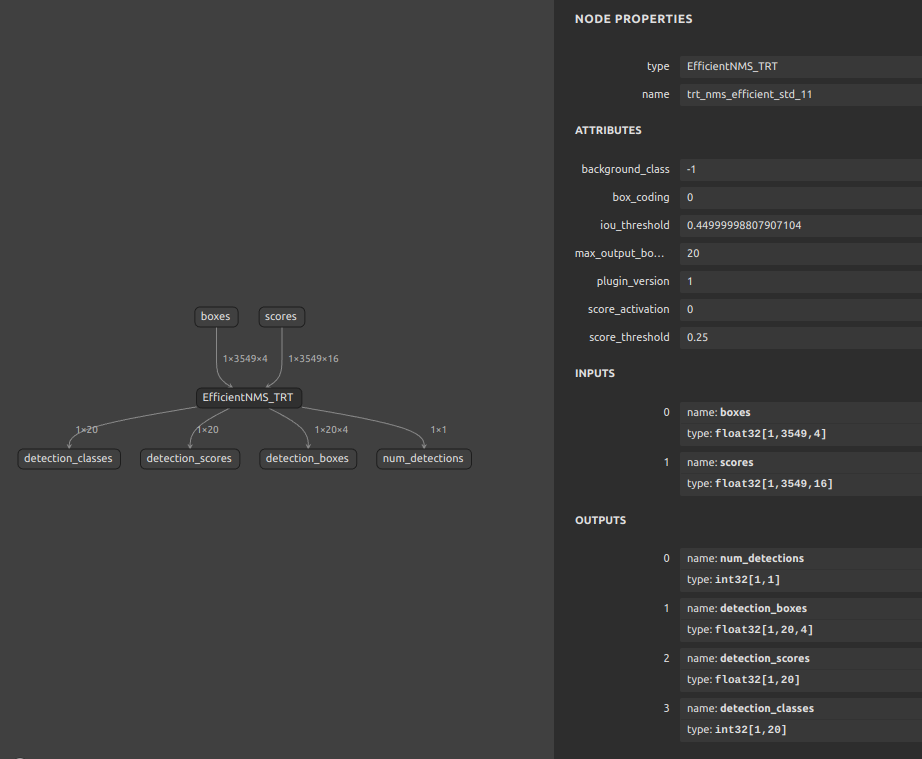The height and width of the screenshot is (759, 922).
Task: Select the detection_boxes output node
Action: (x=307, y=459)
